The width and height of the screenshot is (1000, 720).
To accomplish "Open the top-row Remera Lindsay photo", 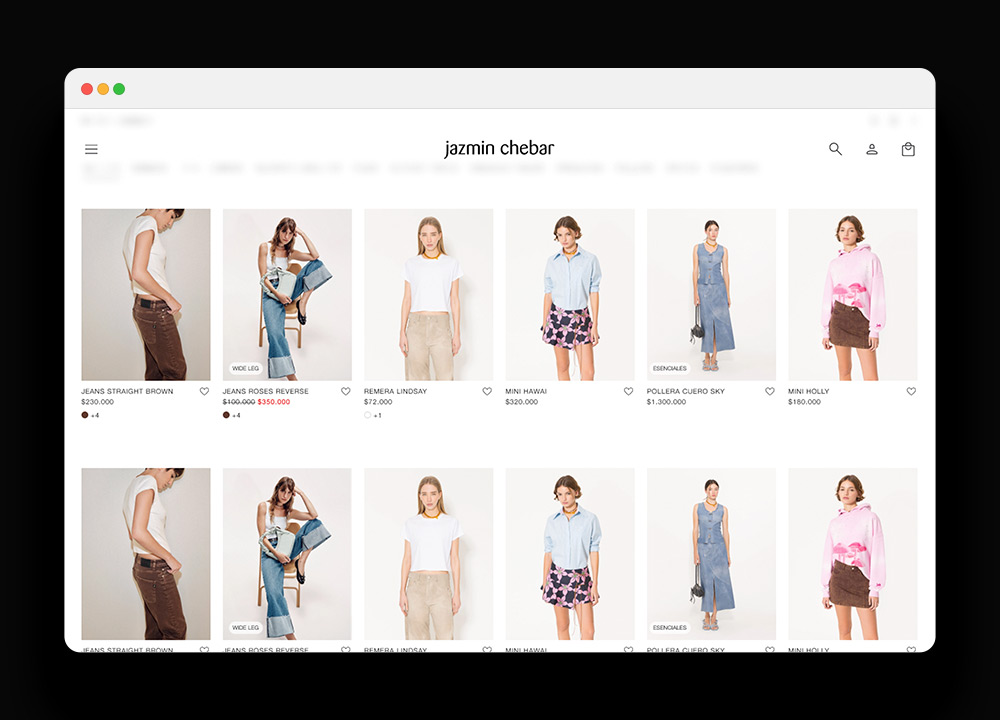I will tap(429, 295).
